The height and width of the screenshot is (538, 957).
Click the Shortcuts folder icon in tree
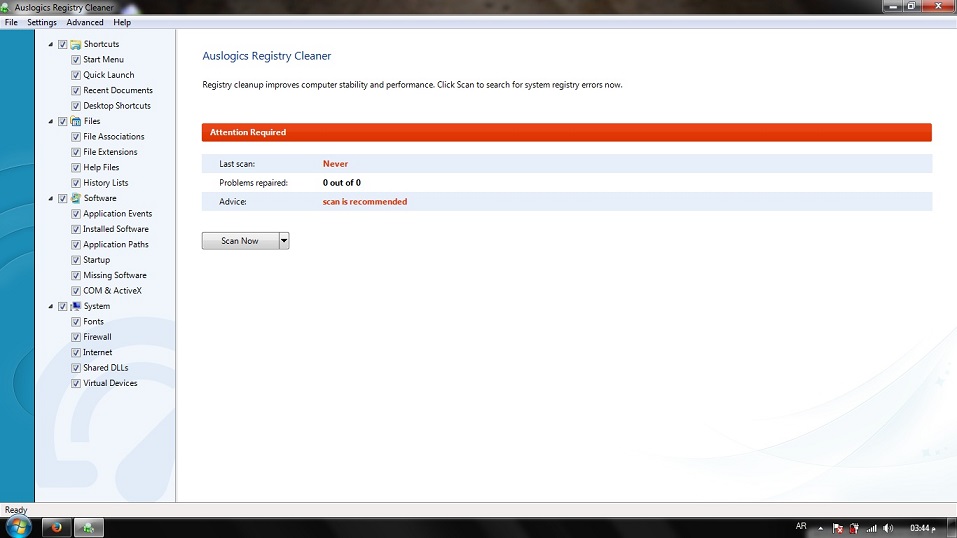76,44
